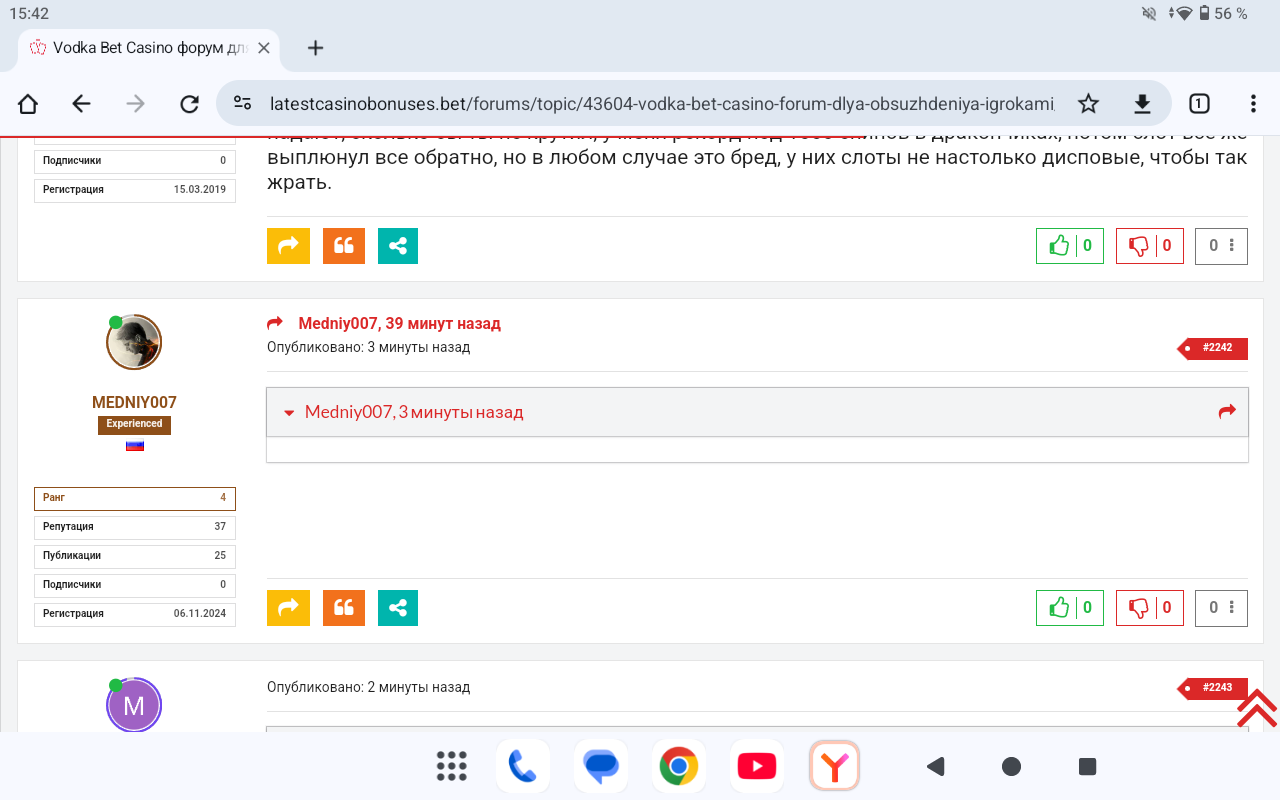Open a new browser tab
The image size is (1280, 800).
coord(315,48)
